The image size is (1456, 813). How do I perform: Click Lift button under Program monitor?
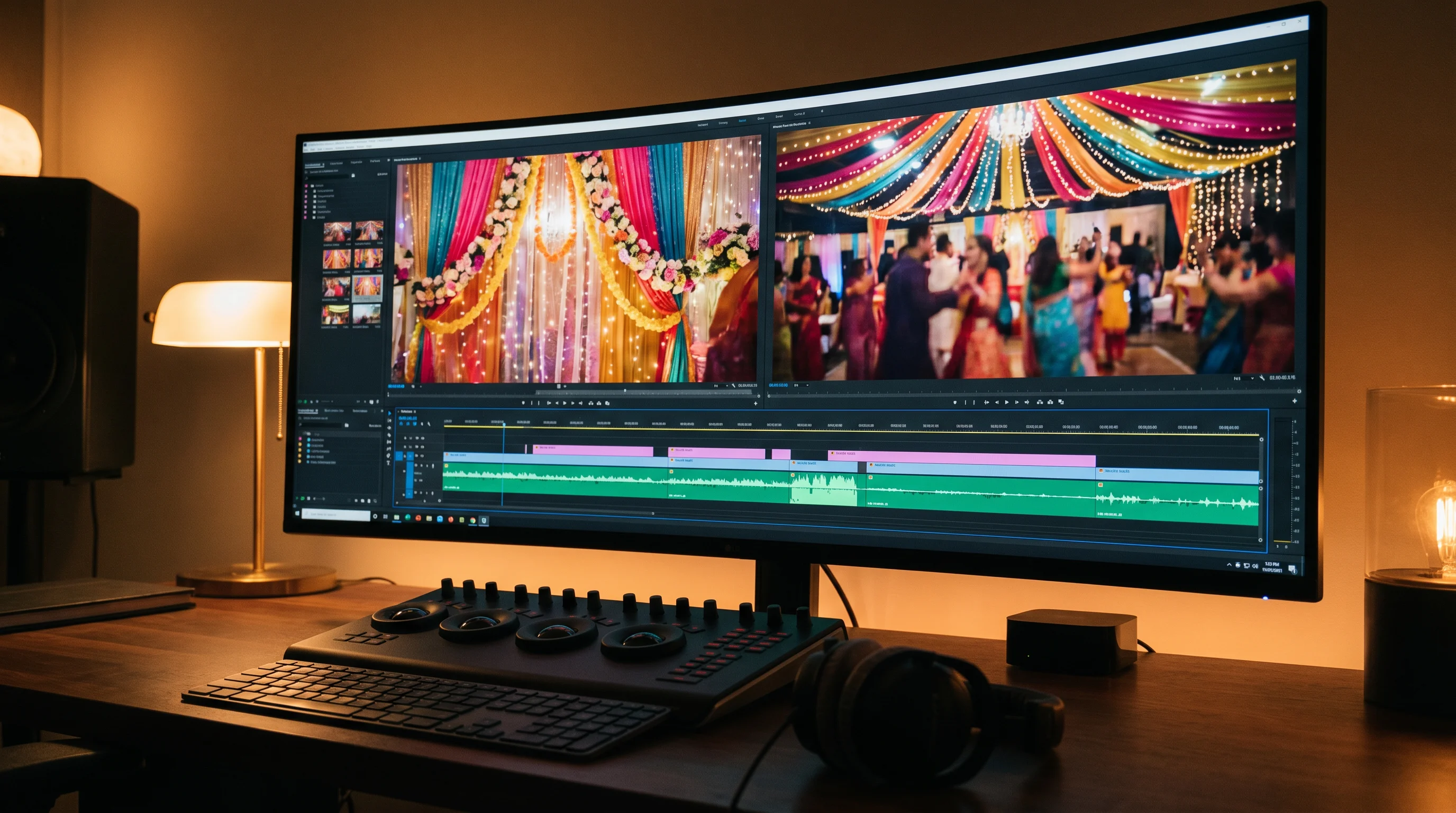click(x=1040, y=403)
